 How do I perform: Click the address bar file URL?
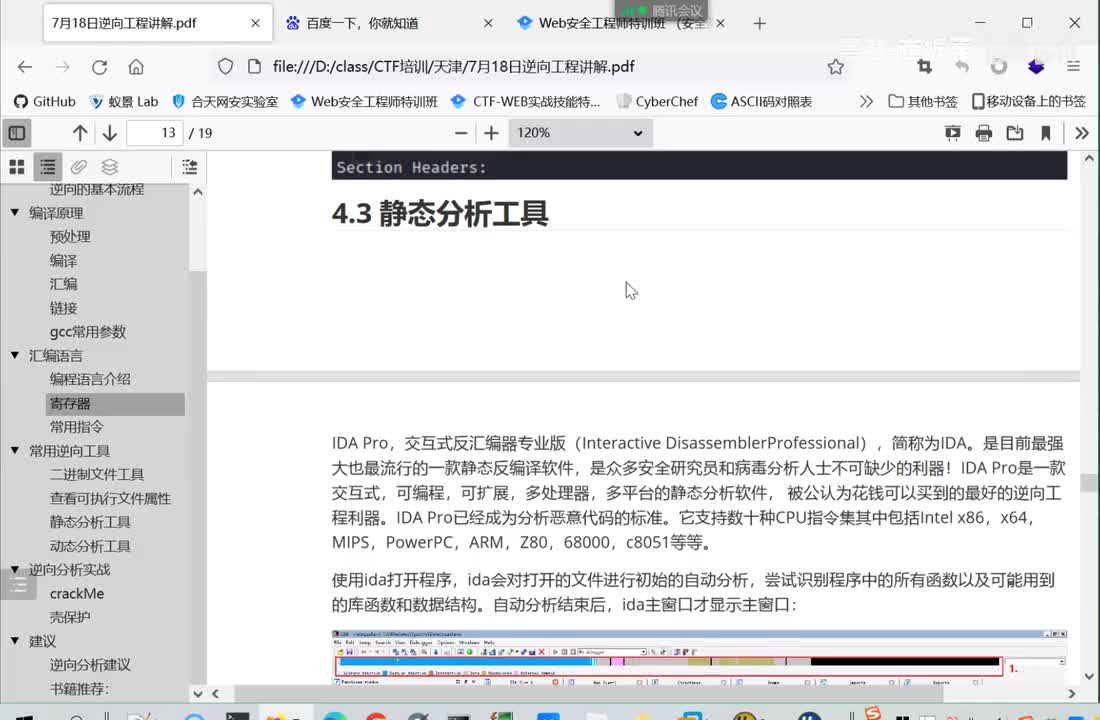point(453,67)
